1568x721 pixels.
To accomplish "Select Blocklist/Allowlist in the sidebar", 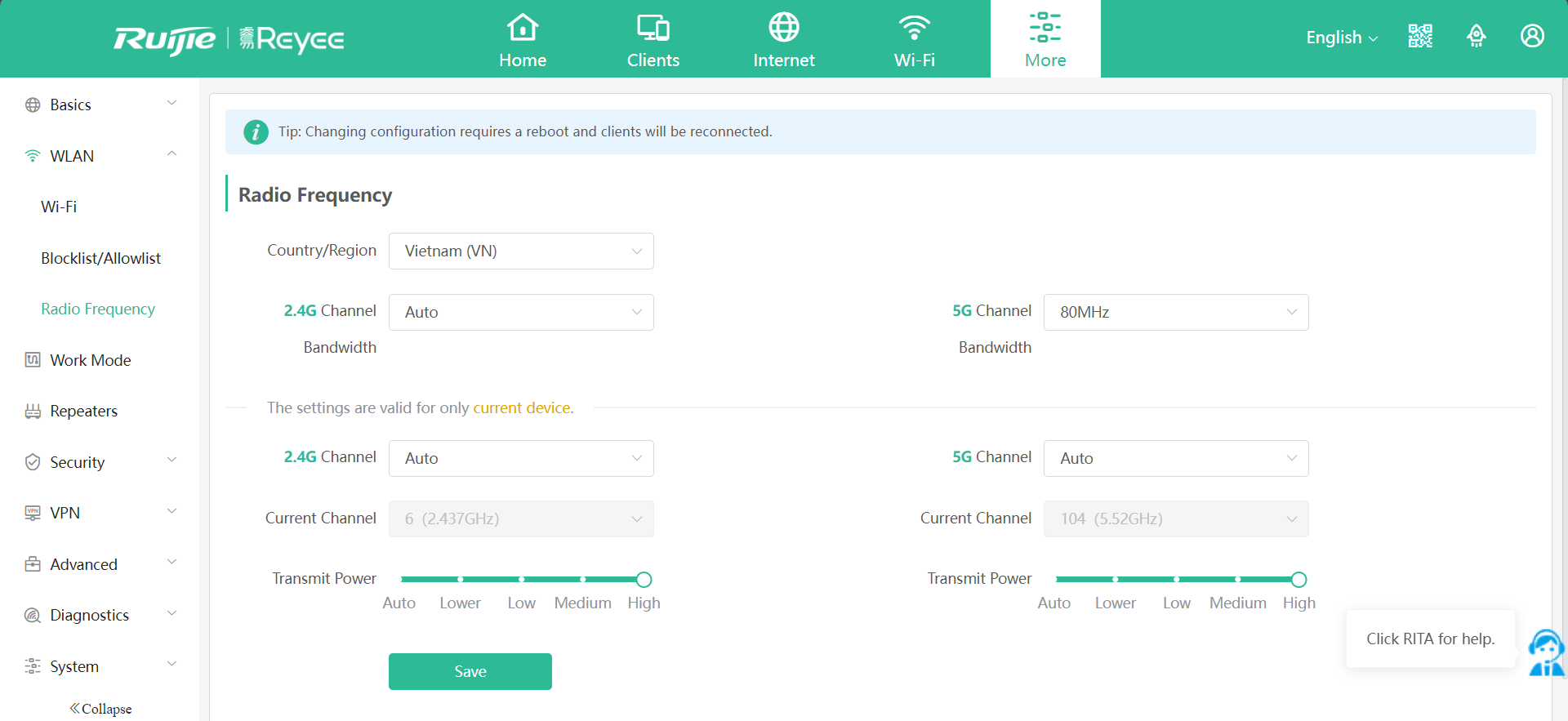I will click(100, 258).
